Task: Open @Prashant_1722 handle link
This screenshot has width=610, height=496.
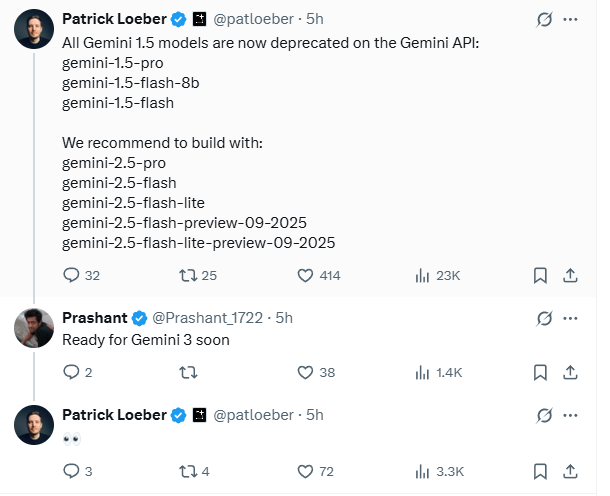Action: pos(207,318)
